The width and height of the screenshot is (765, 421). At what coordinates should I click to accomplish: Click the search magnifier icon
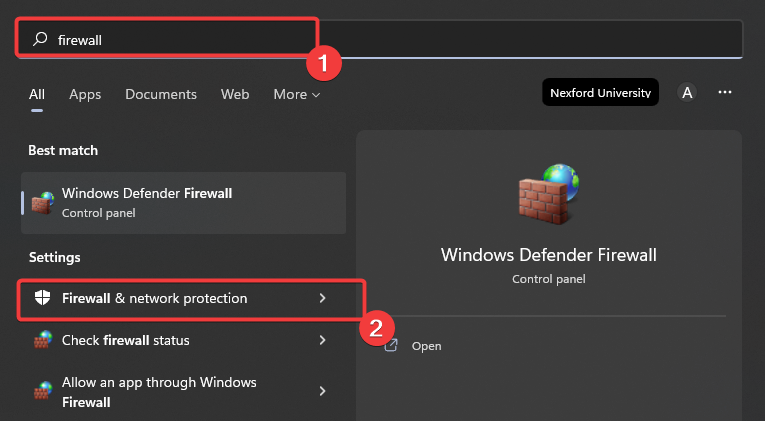click(40, 39)
